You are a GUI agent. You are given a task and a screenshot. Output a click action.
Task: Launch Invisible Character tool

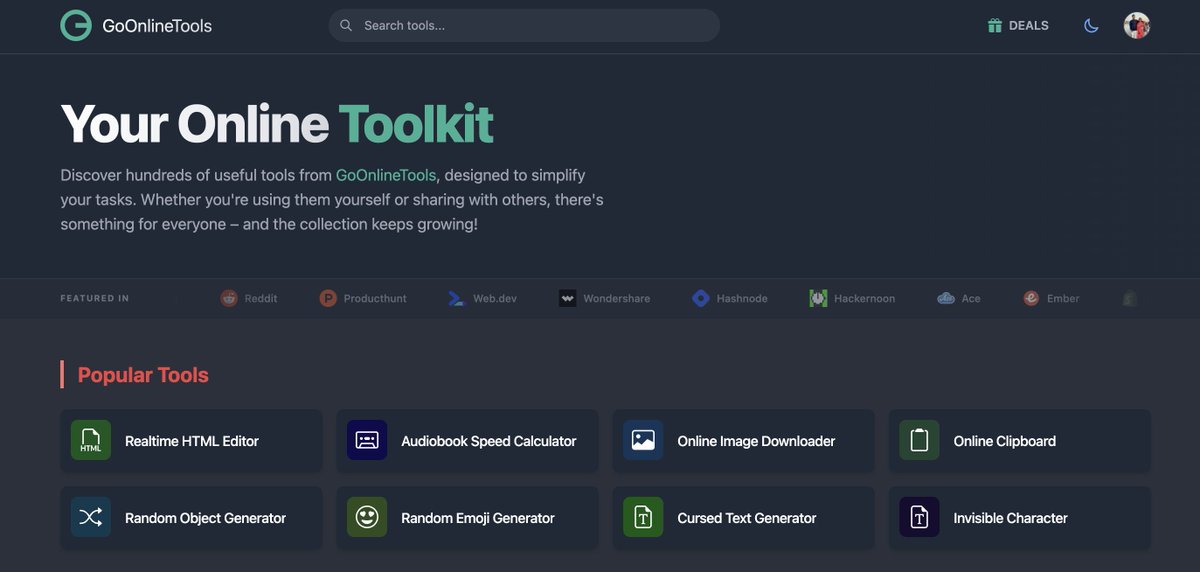click(x=1019, y=518)
